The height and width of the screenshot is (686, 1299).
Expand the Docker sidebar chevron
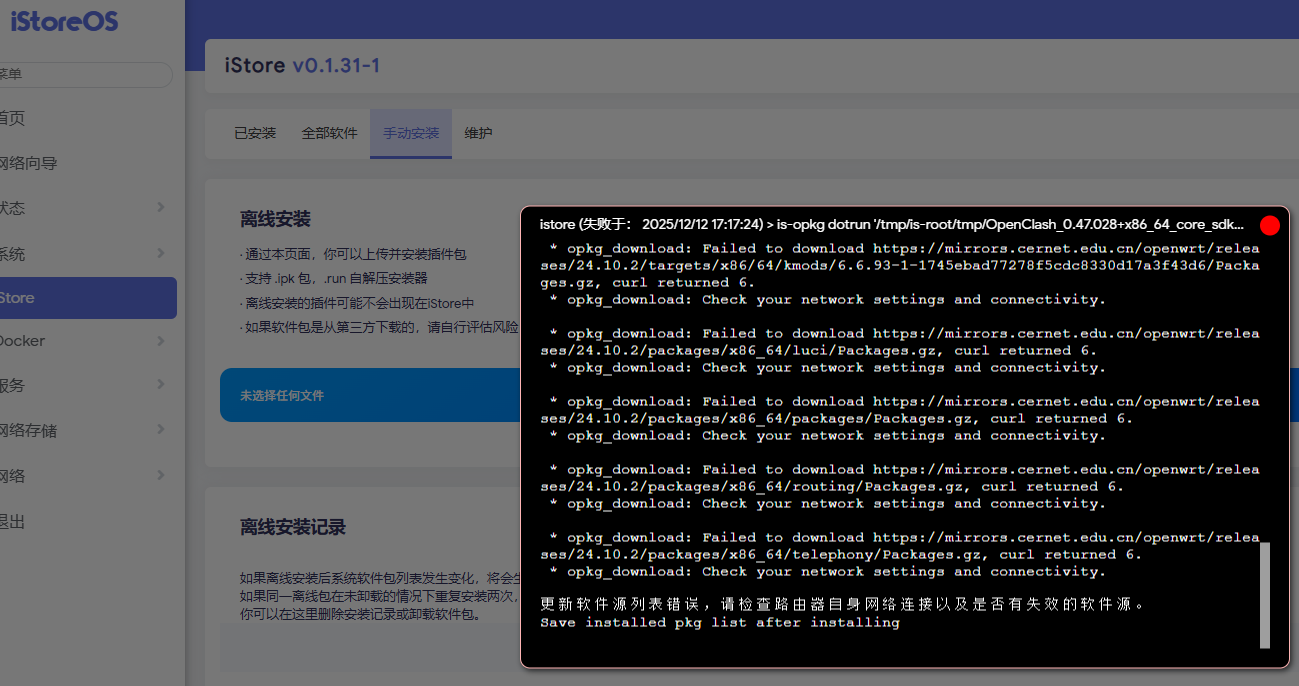[x=161, y=341]
